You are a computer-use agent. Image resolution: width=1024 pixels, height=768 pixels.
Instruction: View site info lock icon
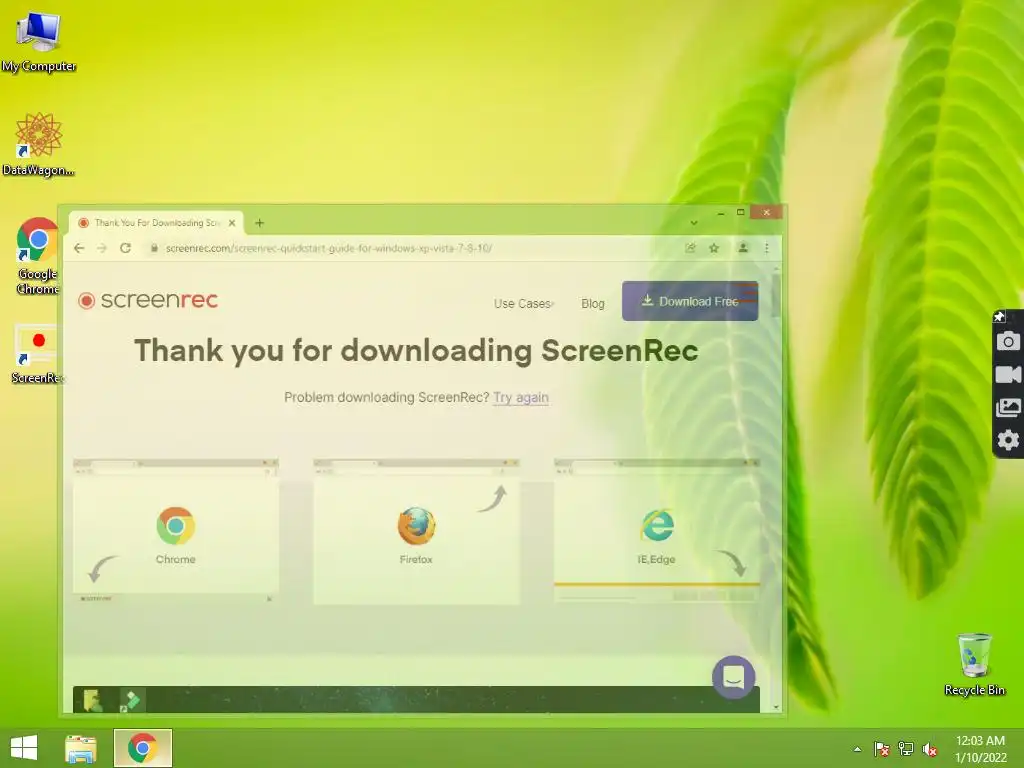click(154, 248)
